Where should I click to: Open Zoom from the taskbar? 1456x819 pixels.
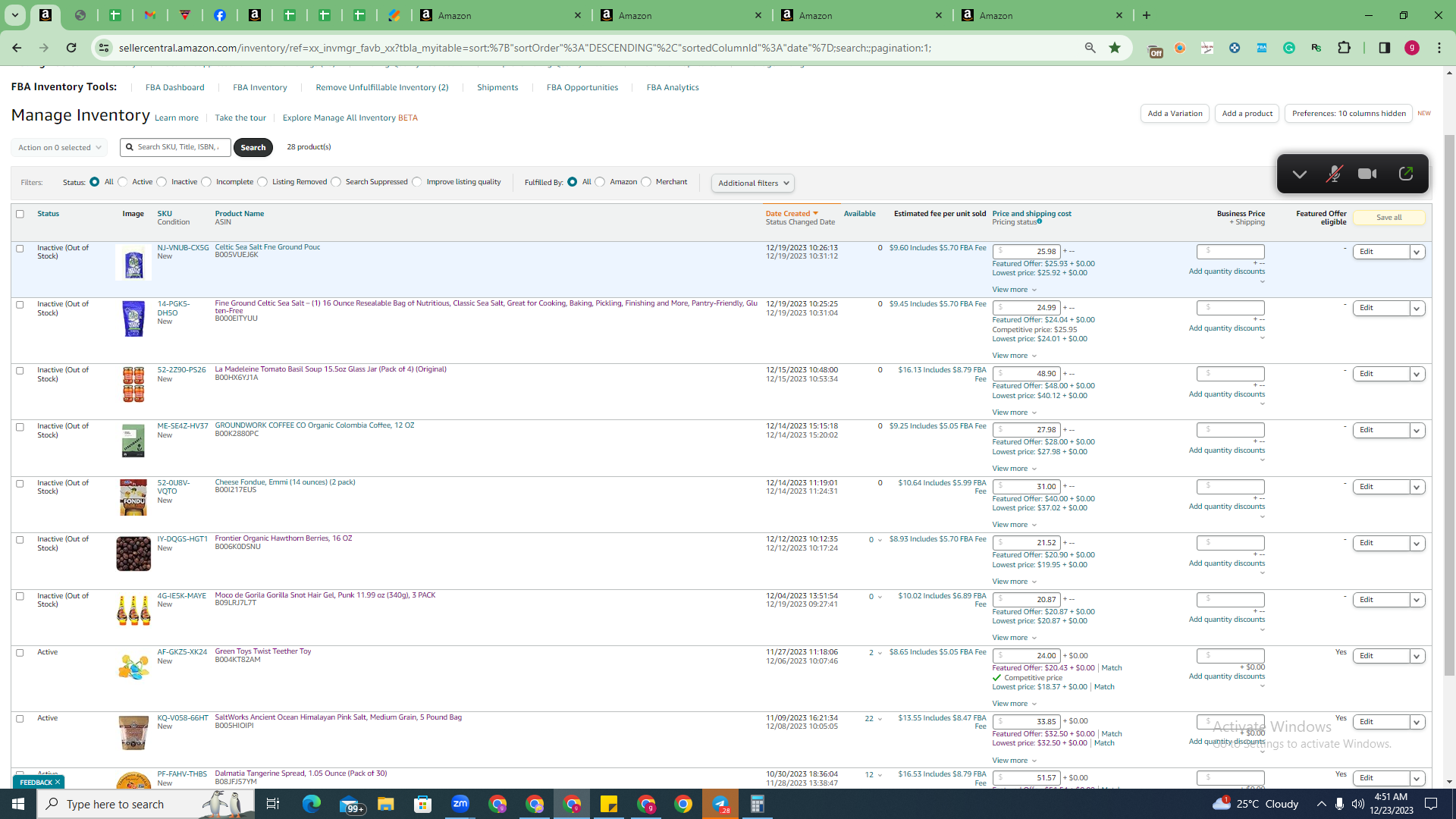click(460, 804)
